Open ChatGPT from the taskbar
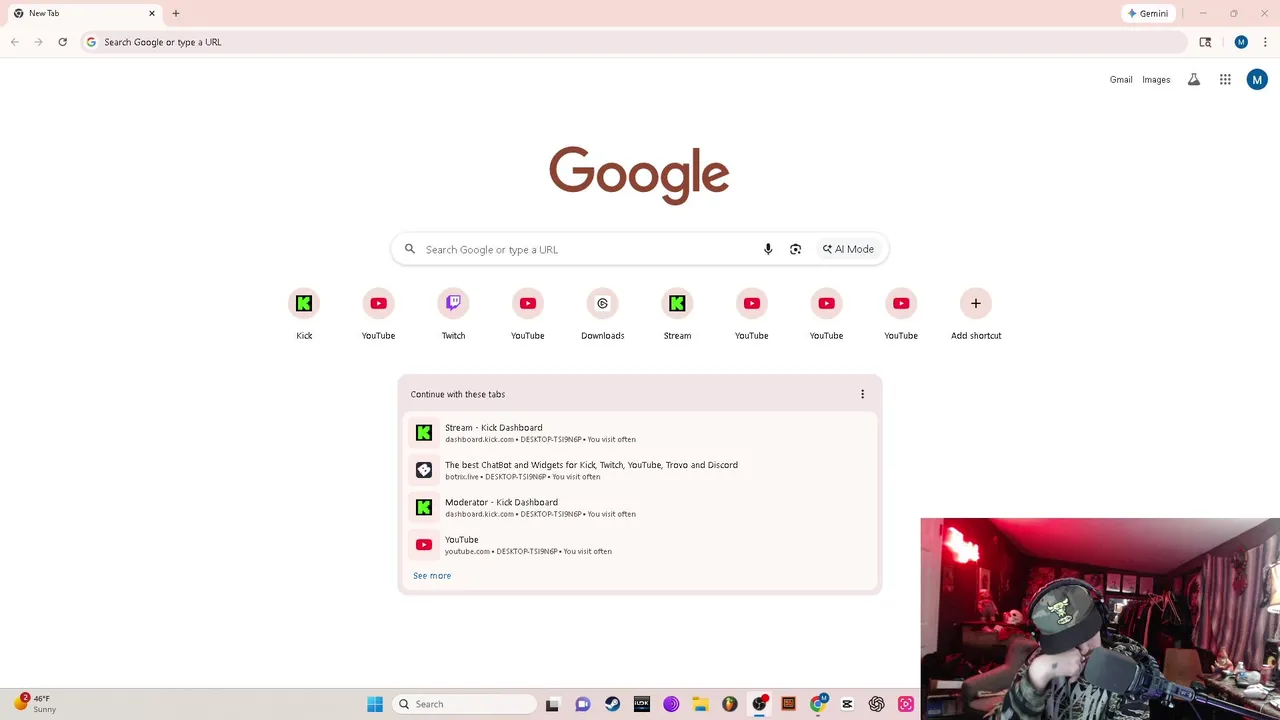1280x720 pixels. tap(877, 704)
